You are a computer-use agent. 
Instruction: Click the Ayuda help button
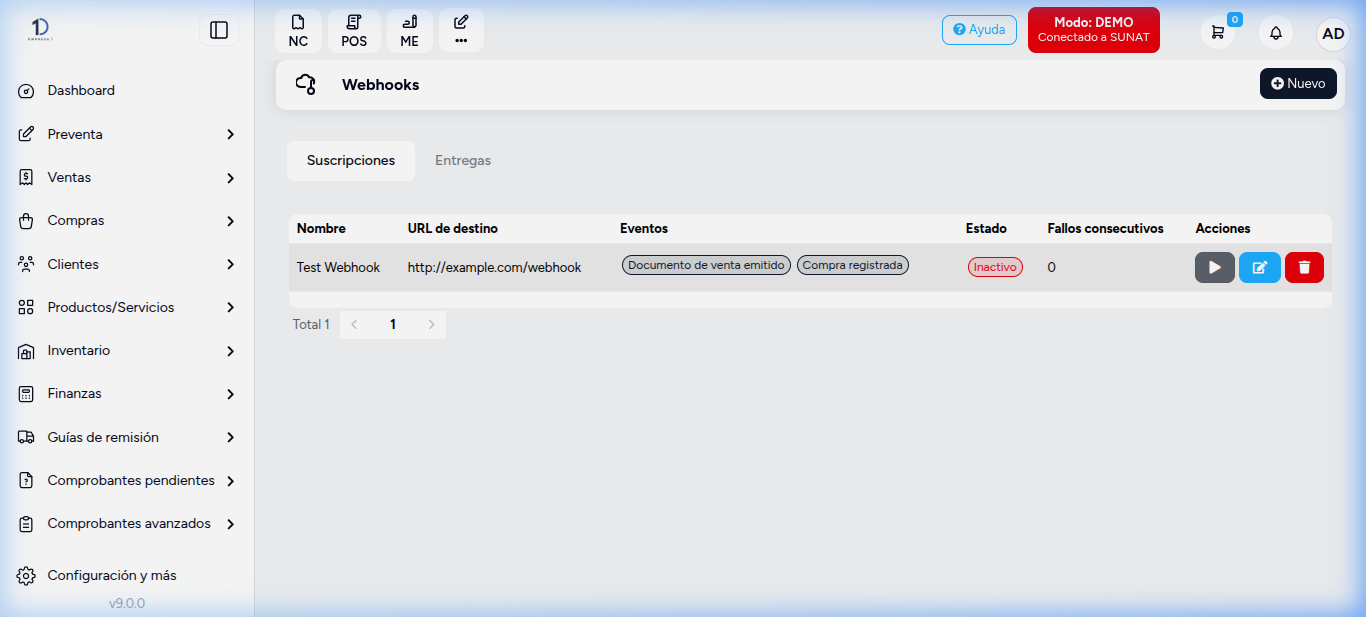979,30
